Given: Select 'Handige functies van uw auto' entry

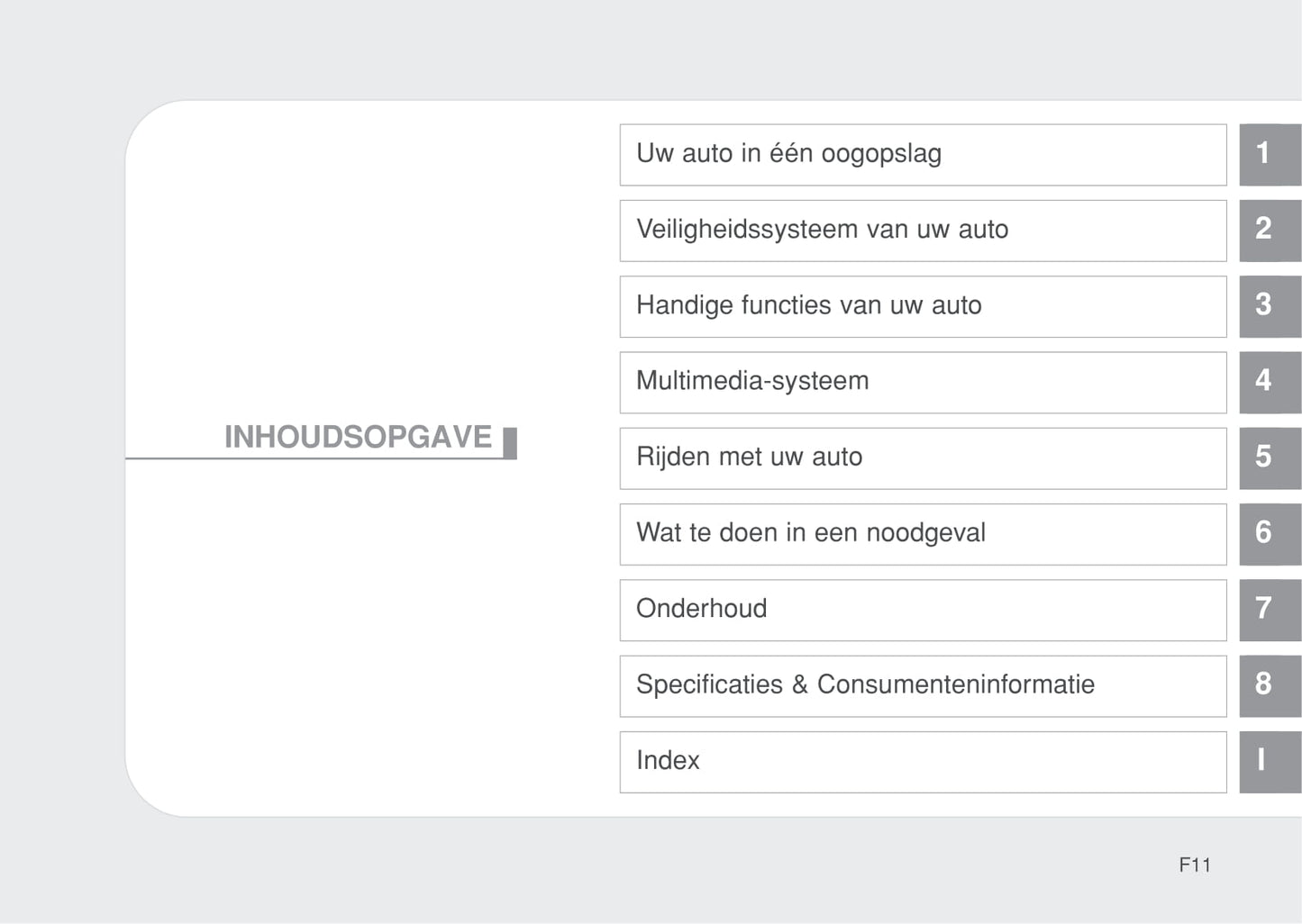Looking at the screenshot, I should click(808, 305).
